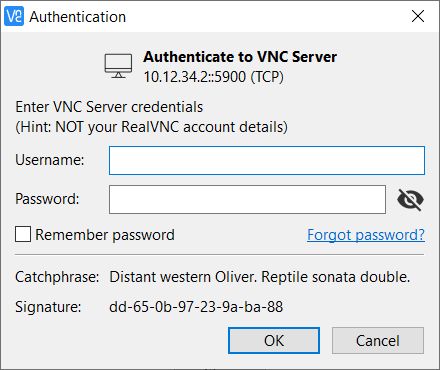Click the Catchphrase label
440x370 pixels.
tap(57, 277)
